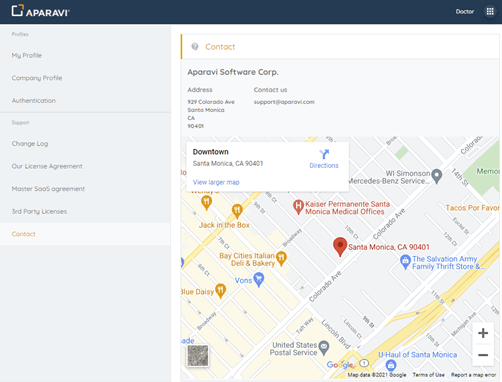The image size is (502, 382).
Task: Click support@aparavi.com email
Action: pos(284,102)
